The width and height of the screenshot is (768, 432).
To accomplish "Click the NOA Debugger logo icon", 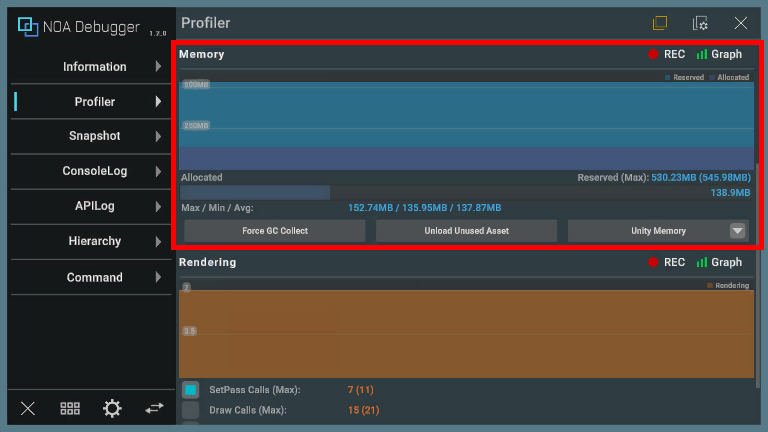I will [28, 27].
